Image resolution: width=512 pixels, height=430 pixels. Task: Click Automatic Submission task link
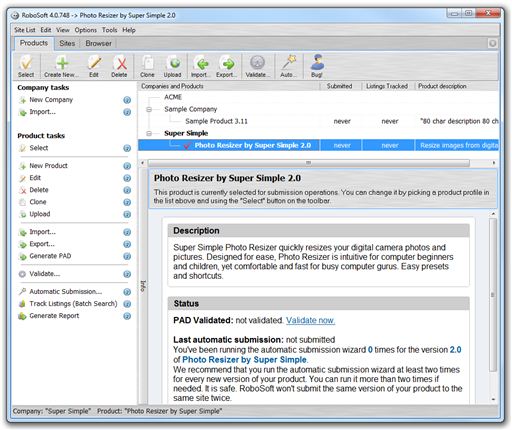pos(66,292)
